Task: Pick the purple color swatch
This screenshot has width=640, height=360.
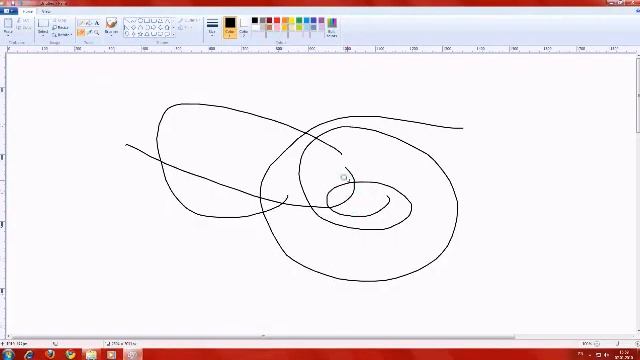Action: pos(321,20)
